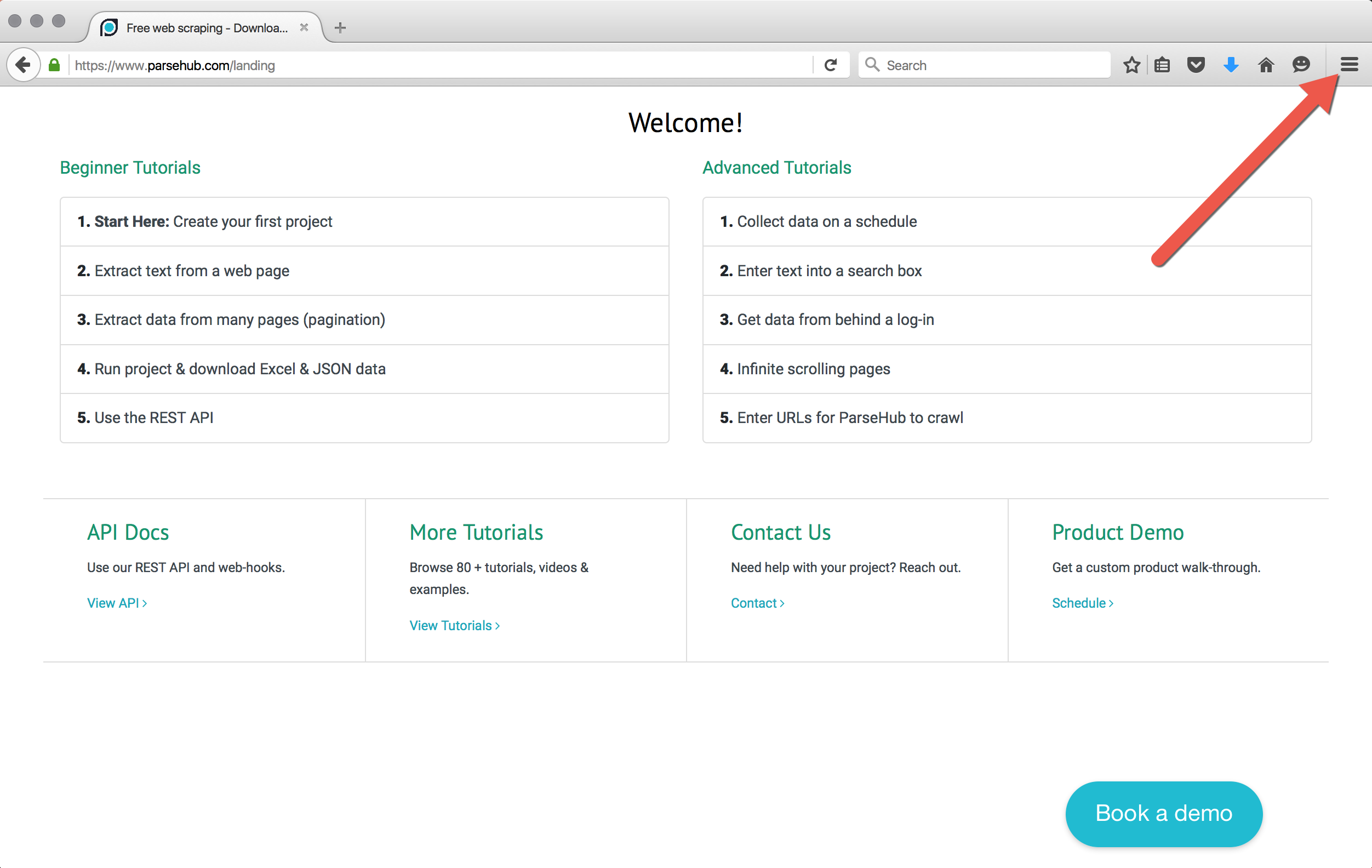Open a new tab with plus button
This screenshot has height=868, width=1372.
point(340,27)
